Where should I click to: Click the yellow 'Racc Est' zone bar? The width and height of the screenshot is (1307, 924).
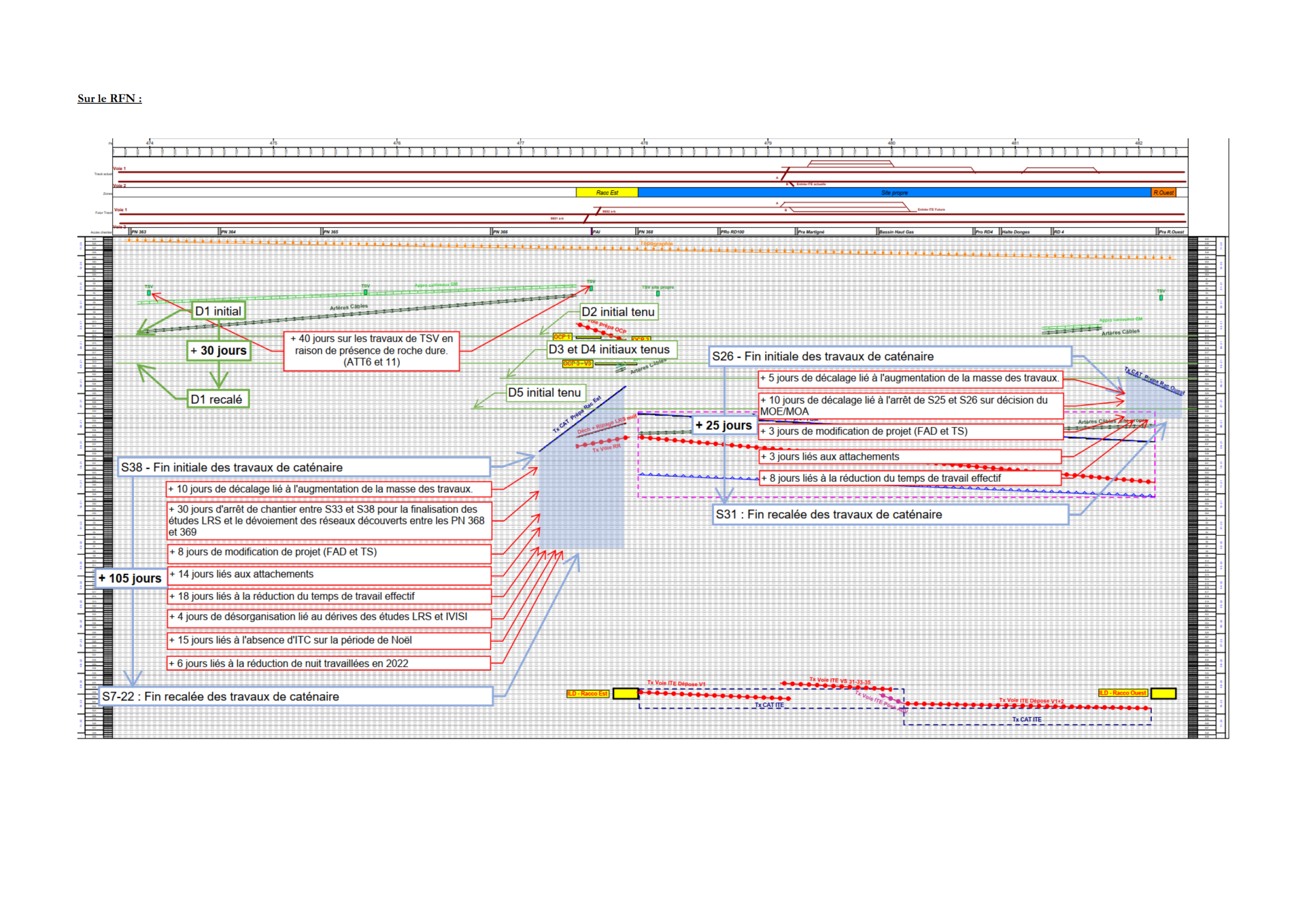tap(607, 192)
